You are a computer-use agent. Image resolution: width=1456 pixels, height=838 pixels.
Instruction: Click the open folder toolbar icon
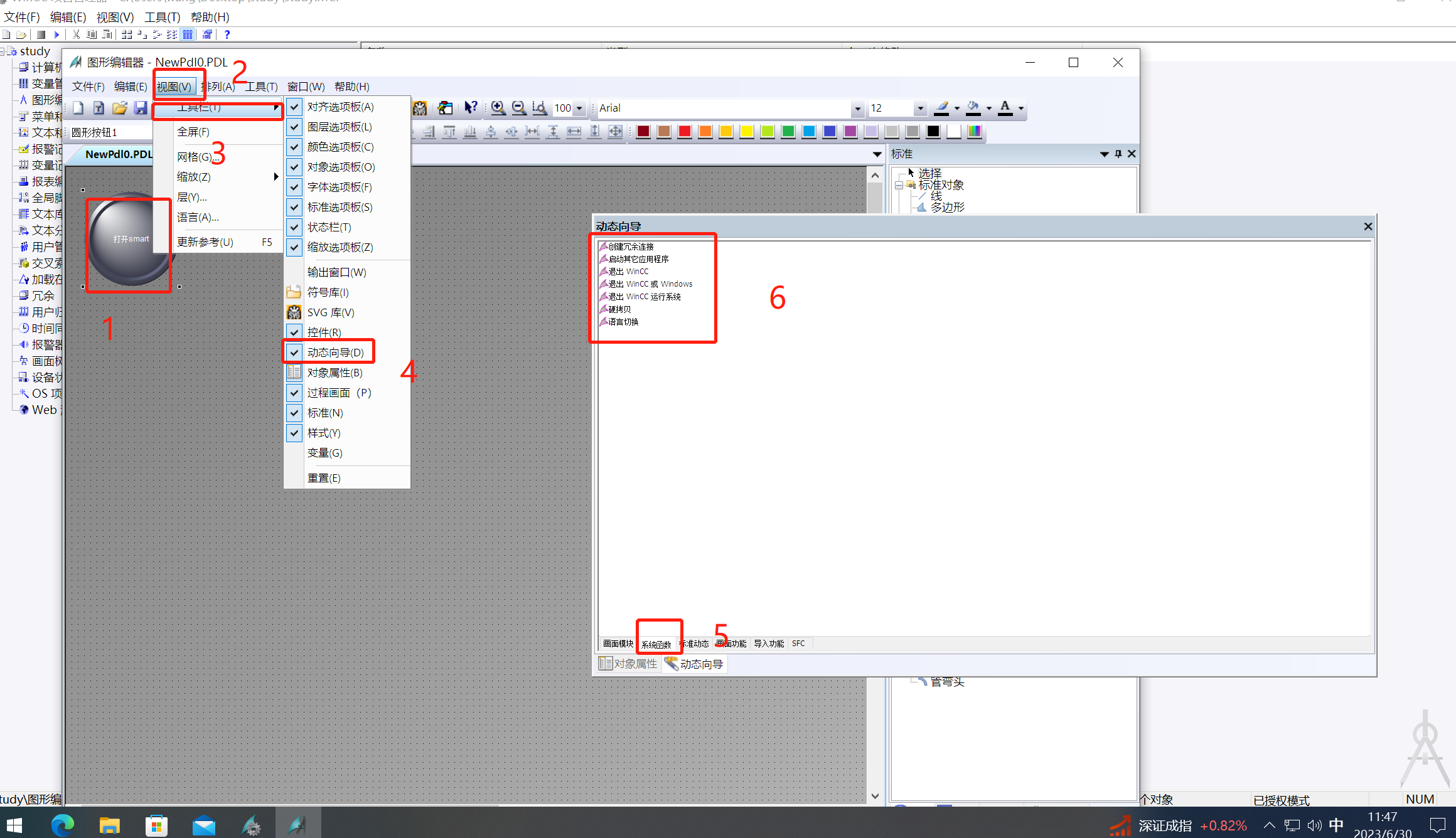(119, 108)
